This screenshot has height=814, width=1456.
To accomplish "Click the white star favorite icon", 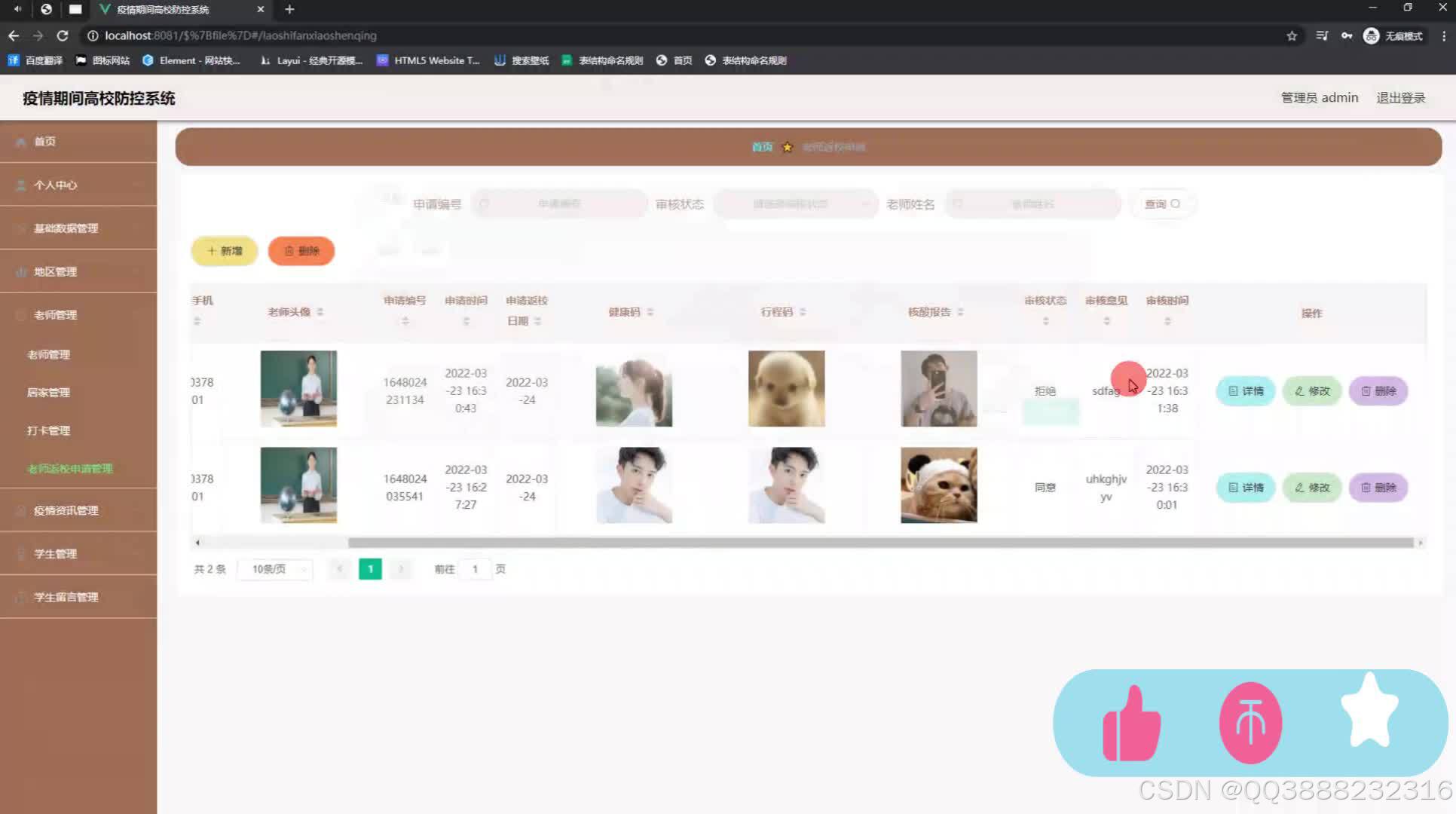I will click(1369, 712).
